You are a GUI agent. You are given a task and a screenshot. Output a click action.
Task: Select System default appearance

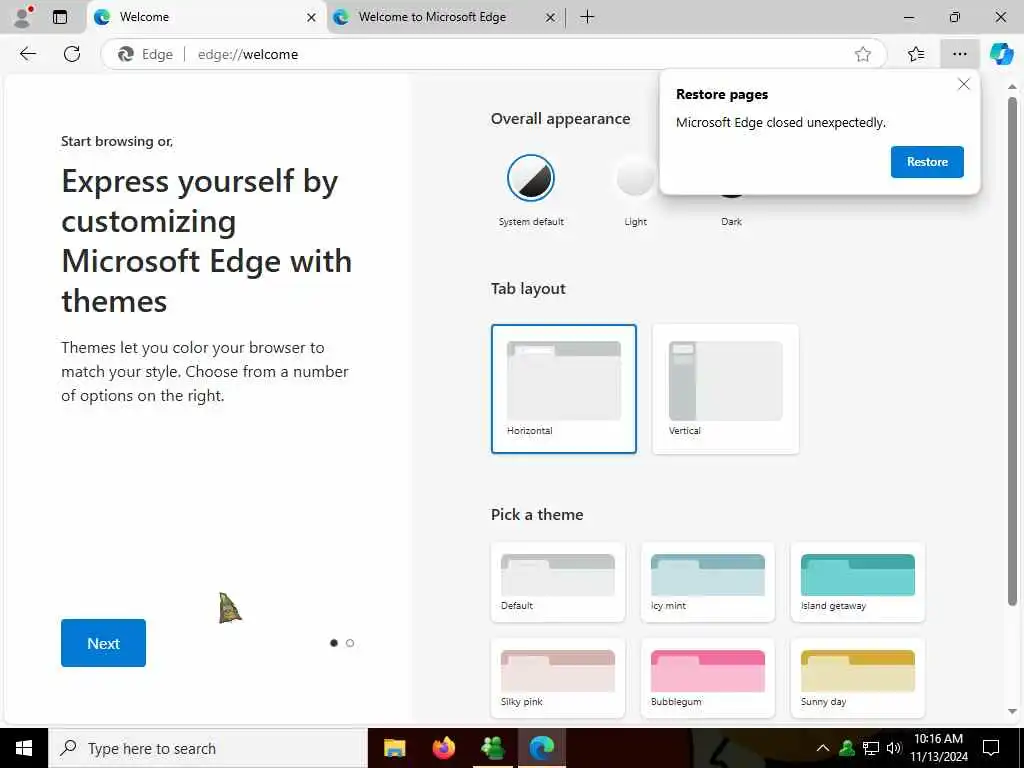tap(531, 178)
